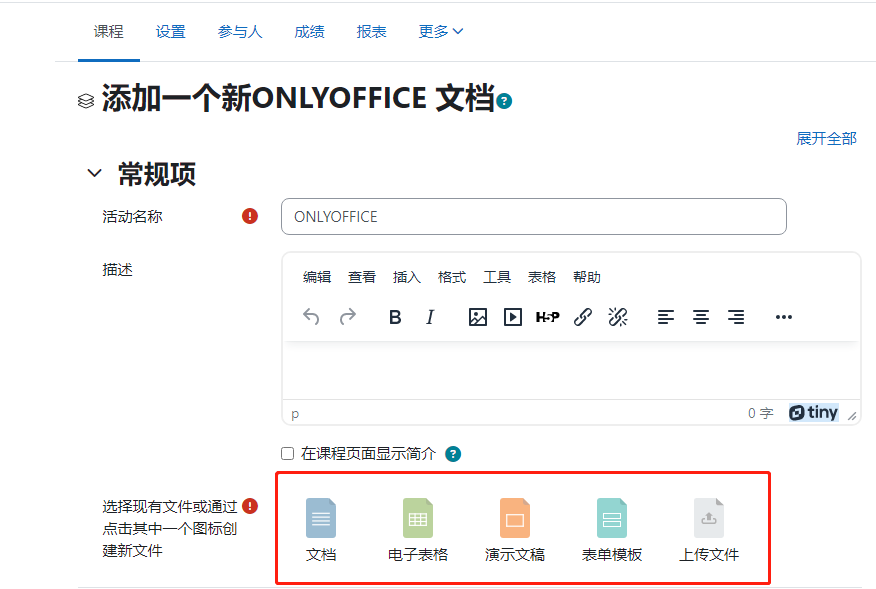The width and height of the screenshot is (876, 589).
Task: Create a new 表单模板 form template
Action: pos(612,529)
